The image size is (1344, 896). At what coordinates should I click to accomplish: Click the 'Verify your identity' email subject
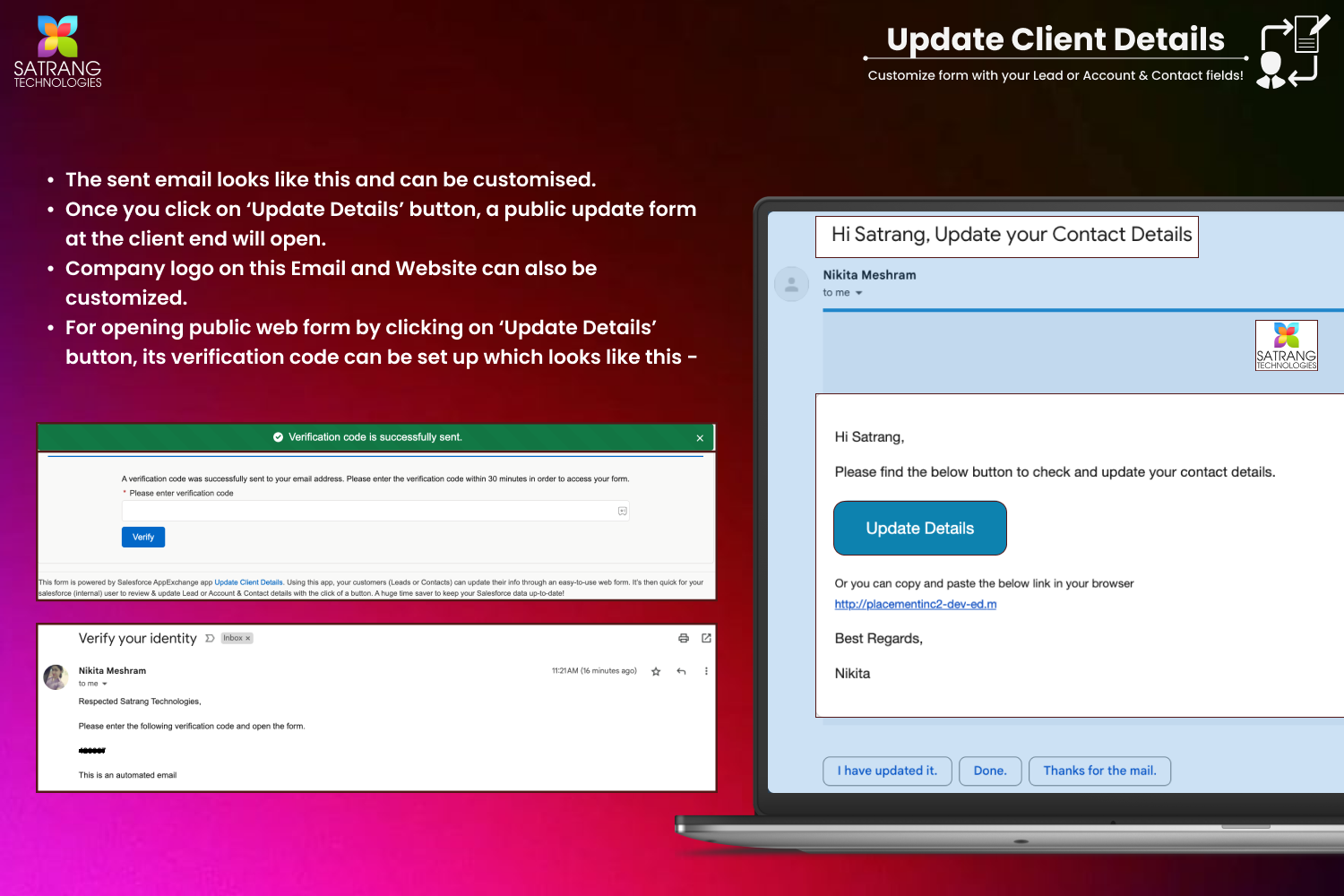coord(137,638)
